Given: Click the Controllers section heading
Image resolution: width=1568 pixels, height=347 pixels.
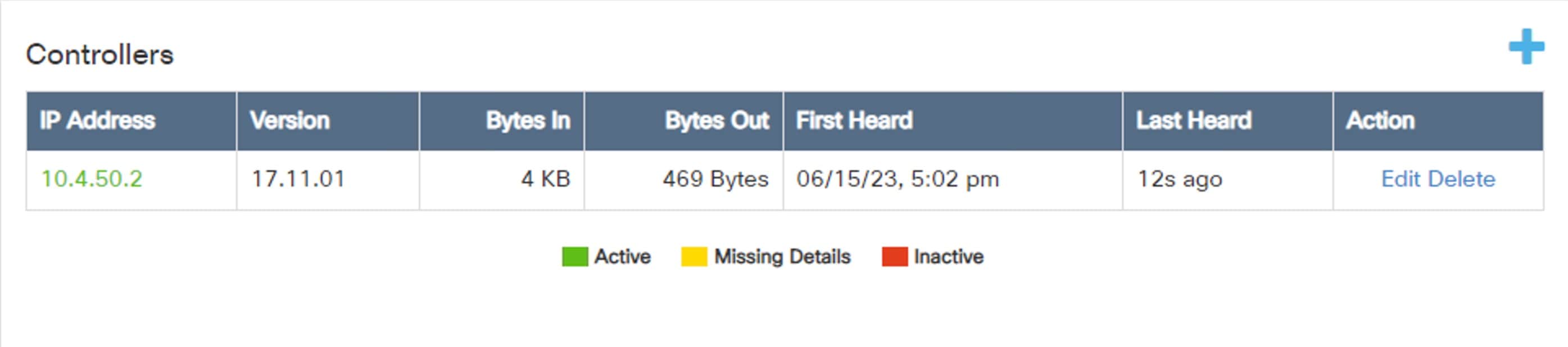Looking at the screenshot, I should 100,54.
